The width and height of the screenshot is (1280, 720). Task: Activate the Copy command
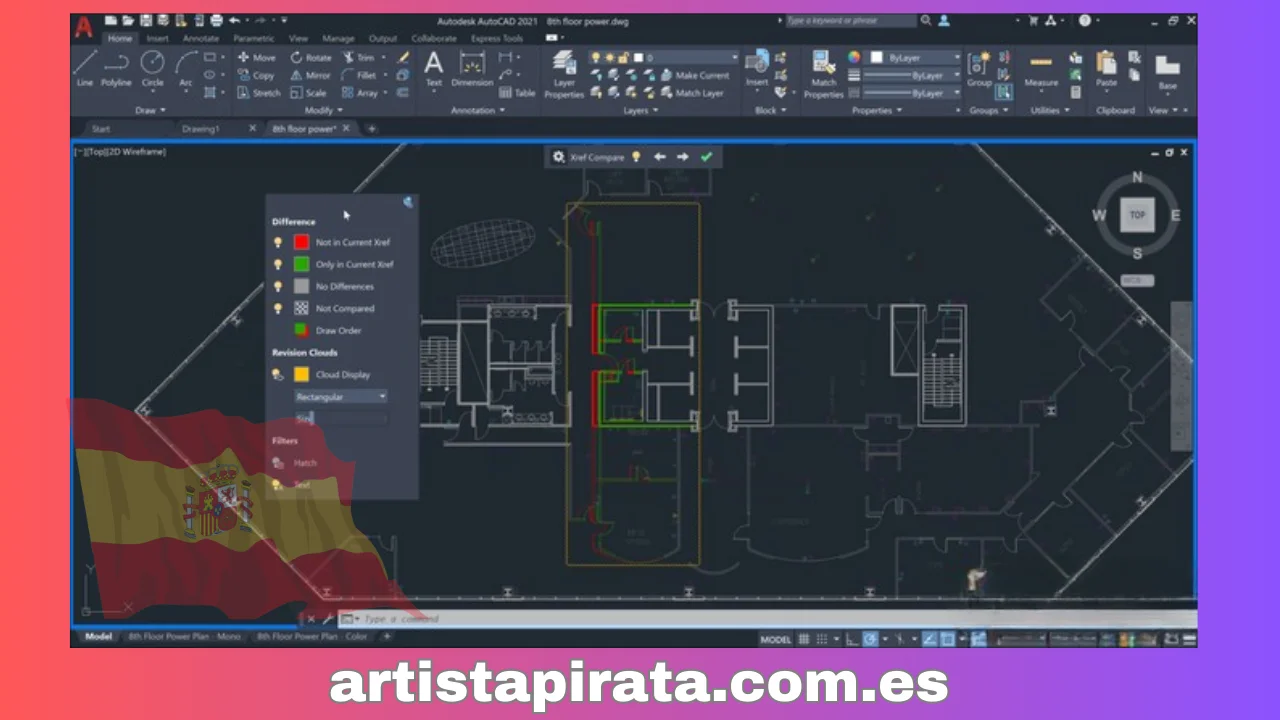(x=256, y=75)
